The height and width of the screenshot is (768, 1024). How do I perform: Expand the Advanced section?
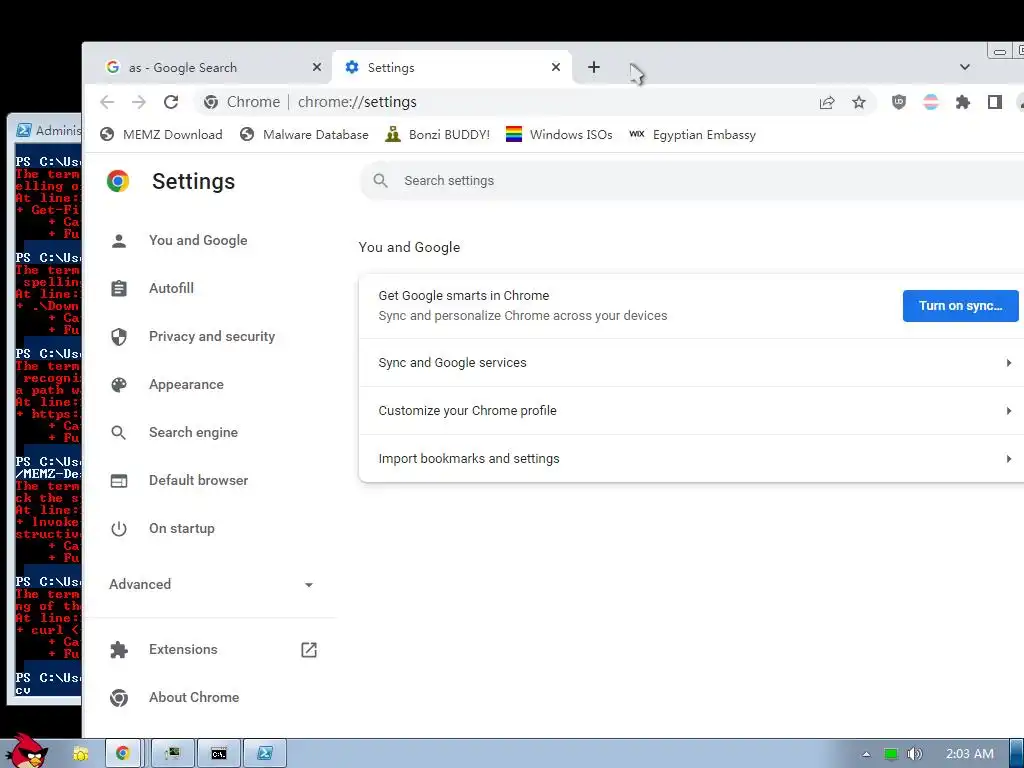[x=212, y=584]
